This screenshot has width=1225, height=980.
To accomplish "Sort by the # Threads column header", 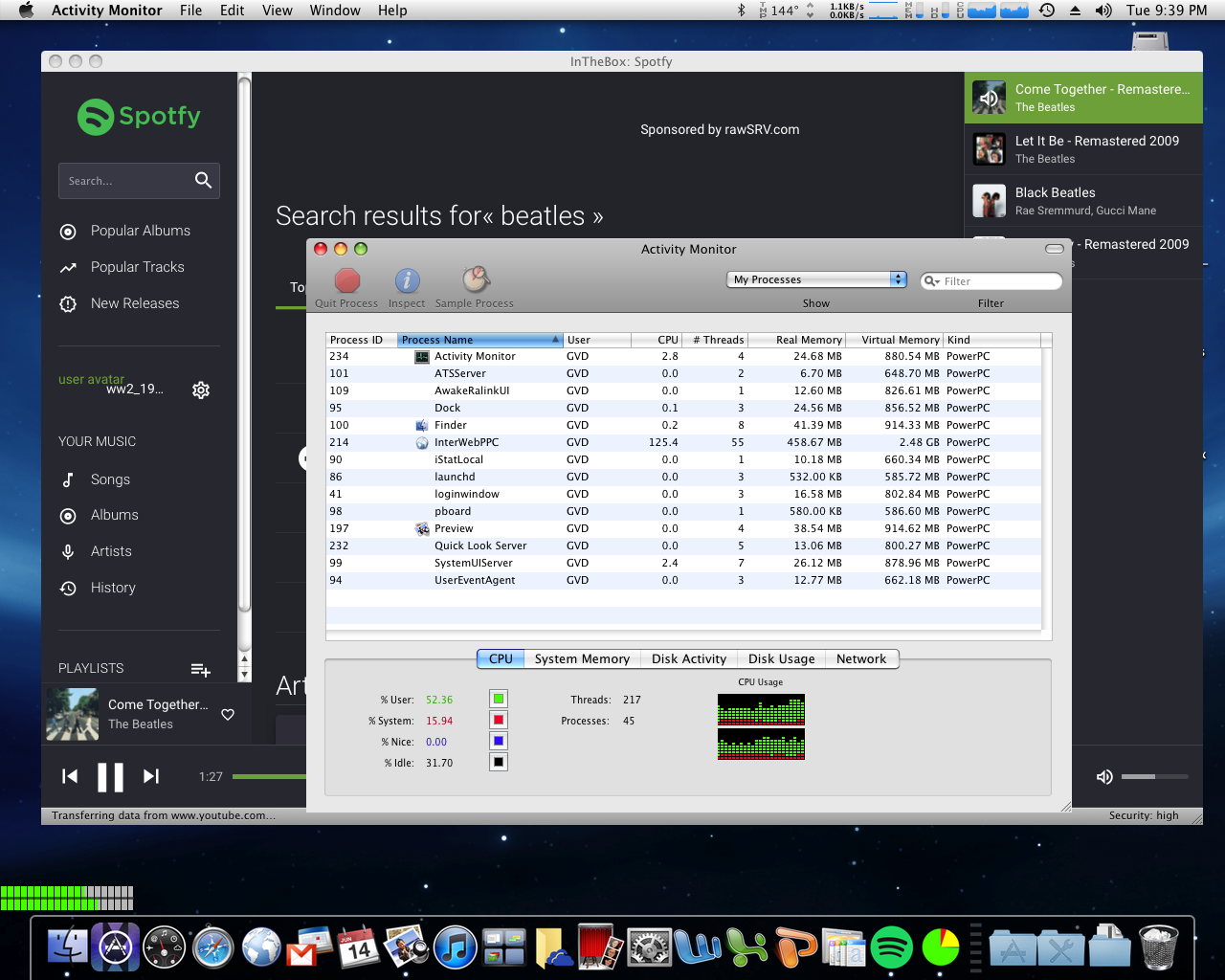I will point(714,340).
